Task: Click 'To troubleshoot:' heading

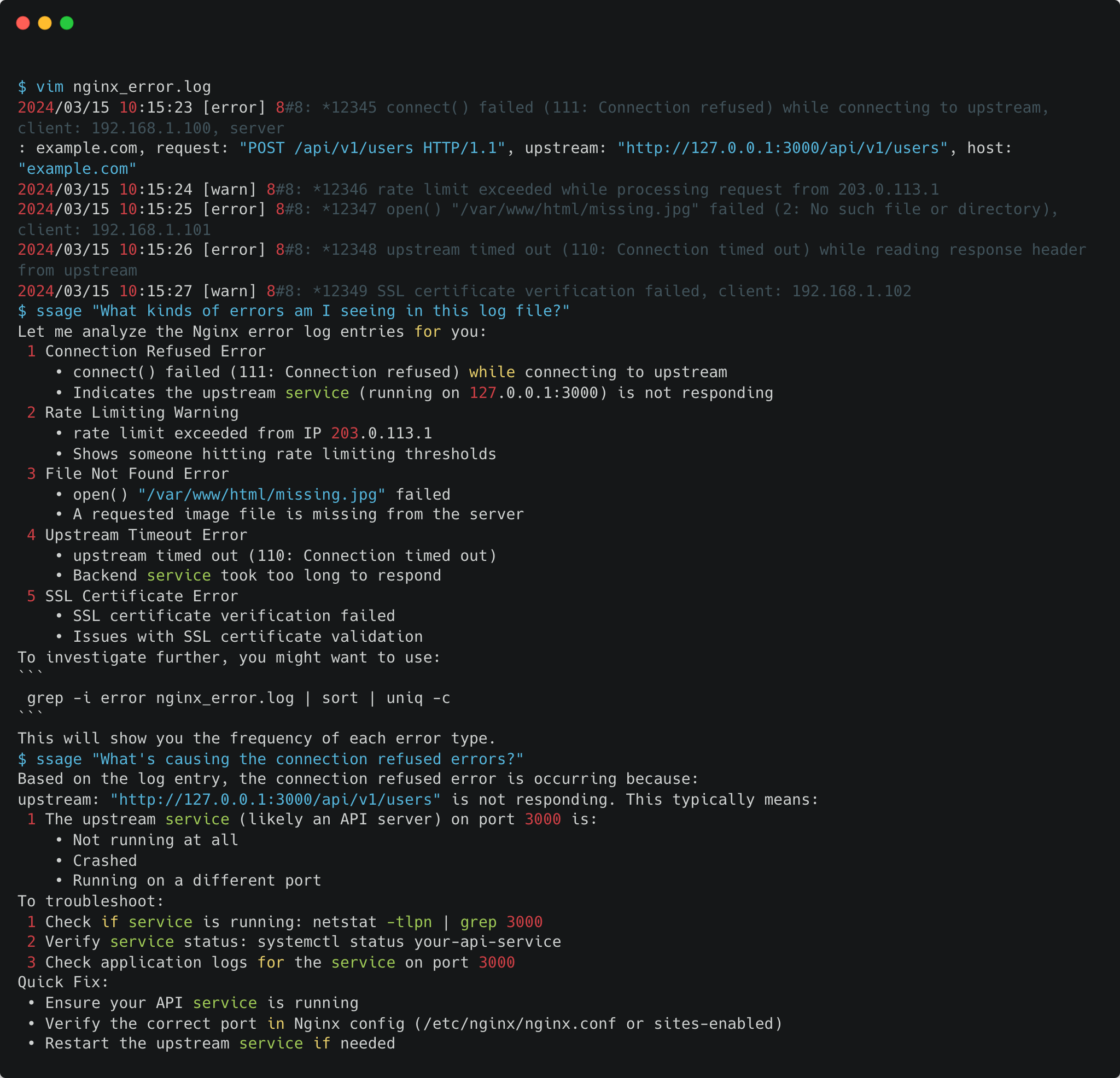Action: [x=91, y=901]
